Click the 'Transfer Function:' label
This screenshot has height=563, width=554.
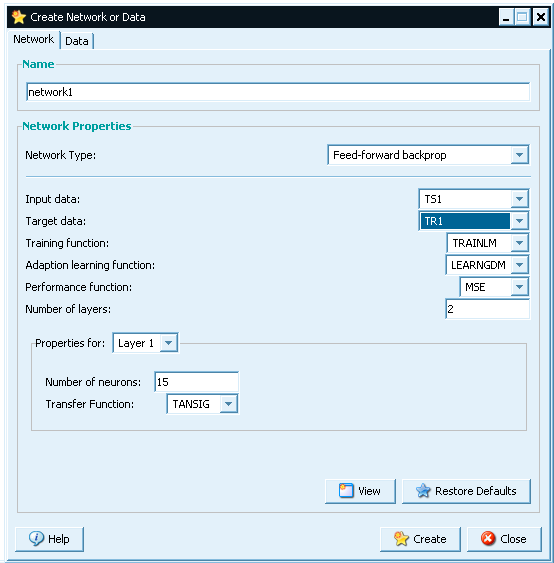(89, 404)
